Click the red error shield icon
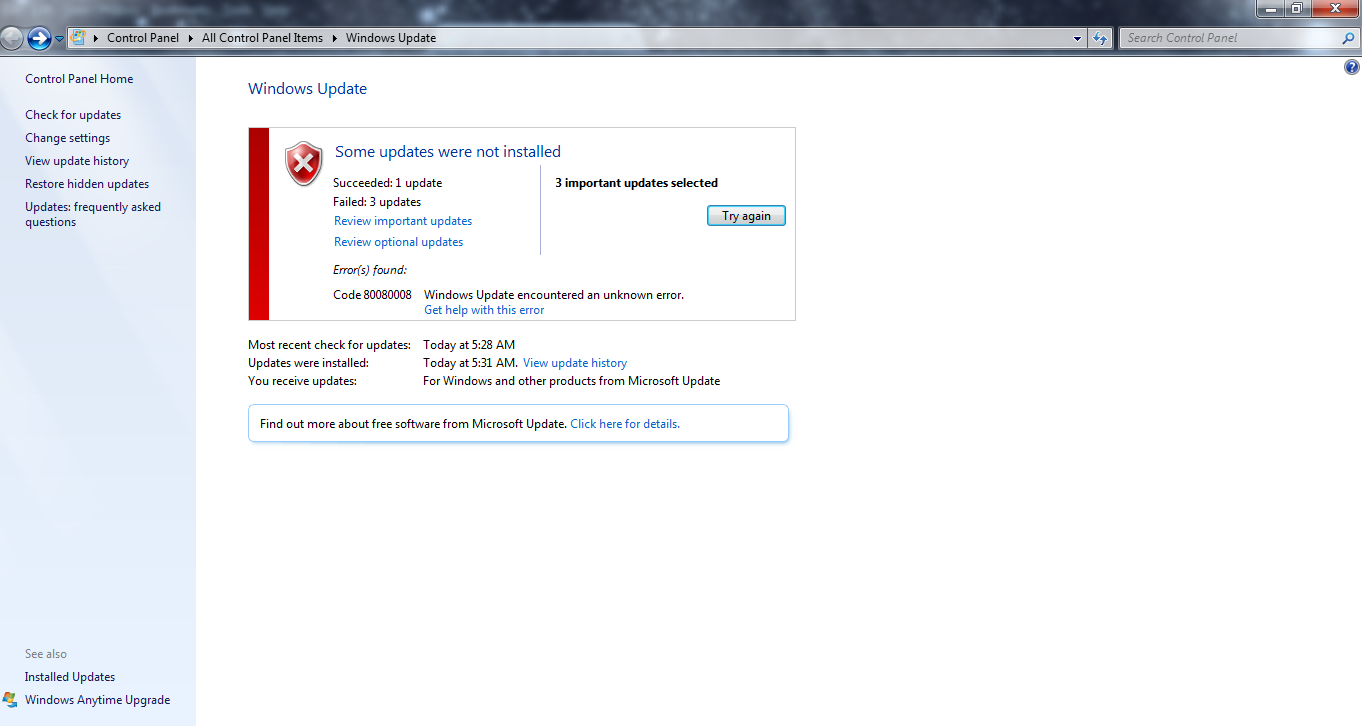The height and width of the screenshot is (726, 1366). [x=303, y=164]
